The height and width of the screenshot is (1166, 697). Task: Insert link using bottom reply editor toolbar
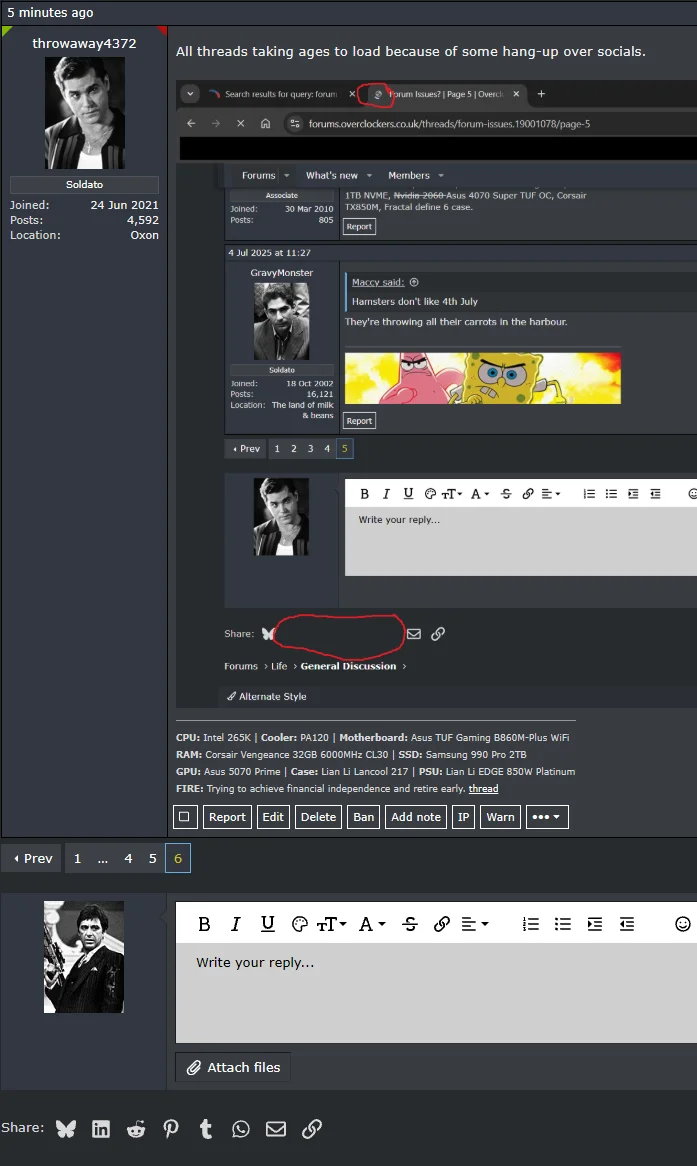coord(442,924)
